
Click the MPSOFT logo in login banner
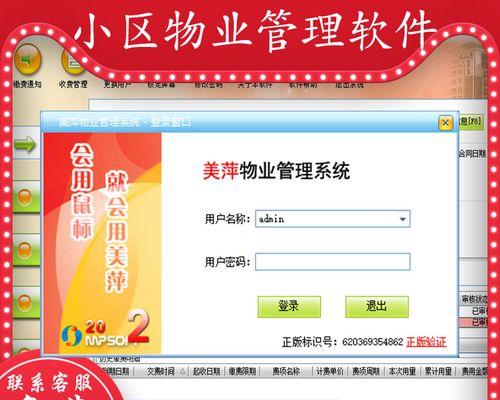[100, 334]
